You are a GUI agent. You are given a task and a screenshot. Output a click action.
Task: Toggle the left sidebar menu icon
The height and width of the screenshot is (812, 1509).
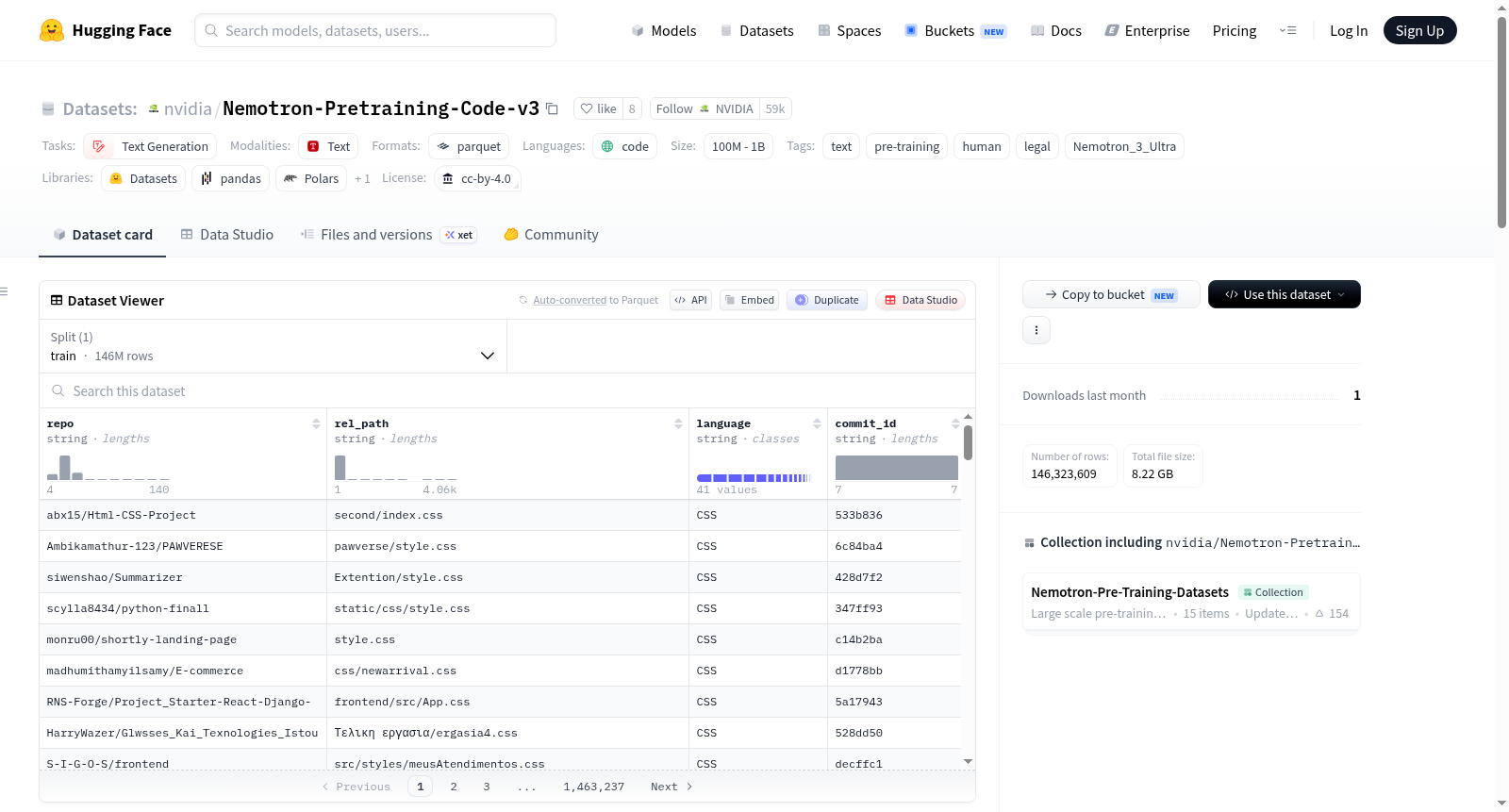pyautogui.click(x=5, y=291)
